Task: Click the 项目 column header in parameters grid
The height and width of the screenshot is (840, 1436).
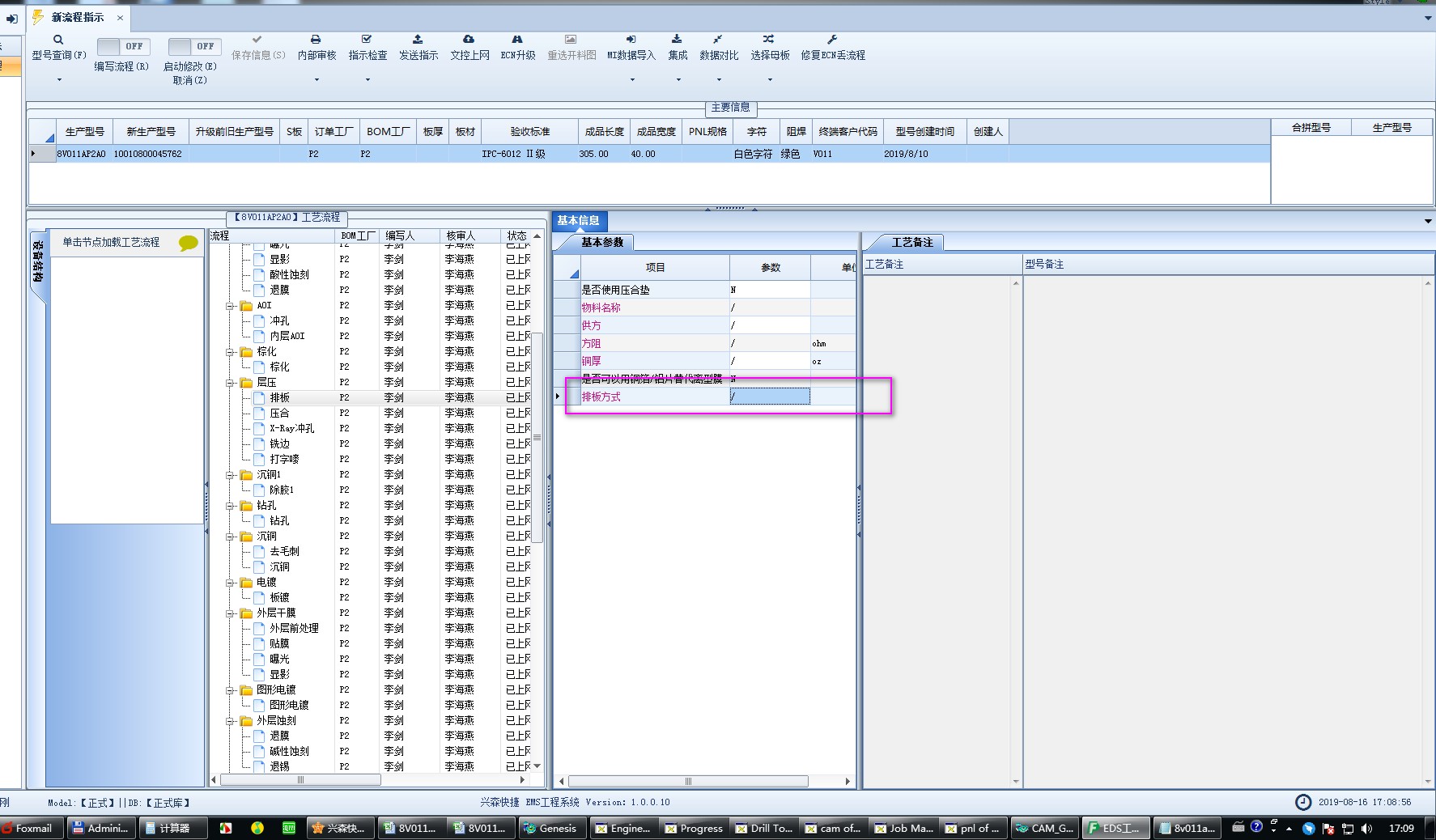Action: coord(655,267)
